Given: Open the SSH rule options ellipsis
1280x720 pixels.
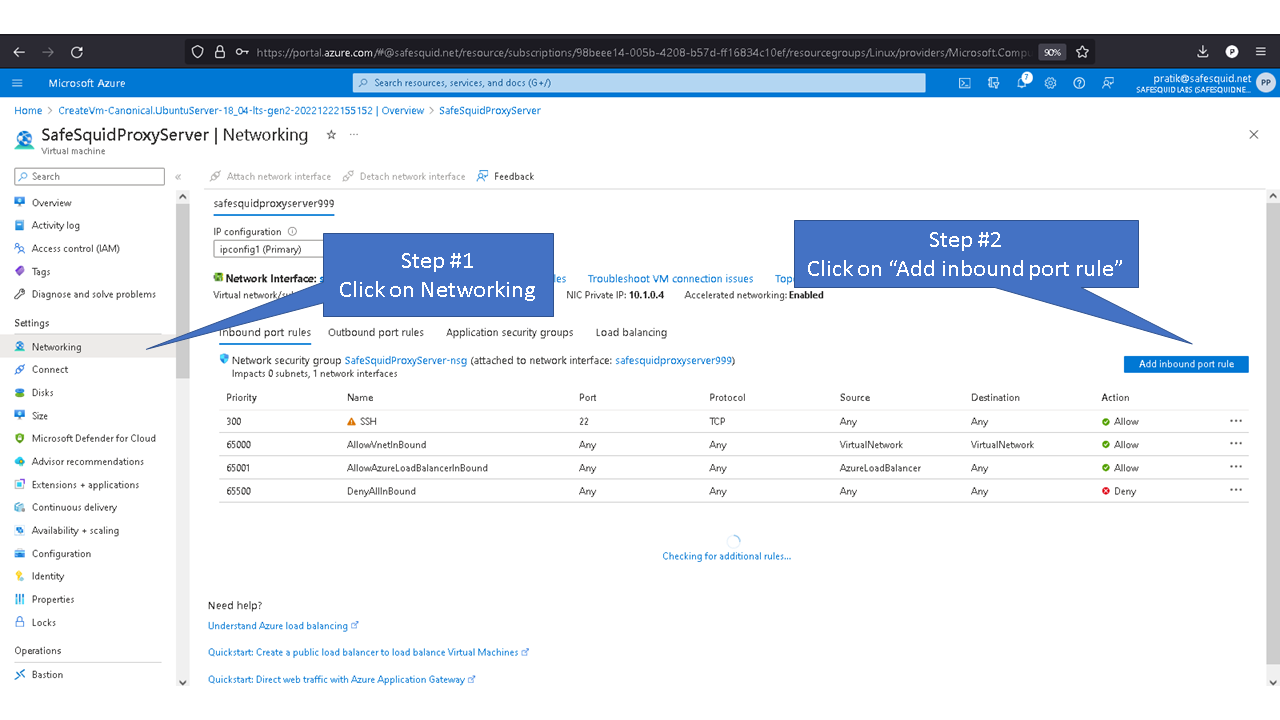Looking at the screenshot, I should (1236, 421).
